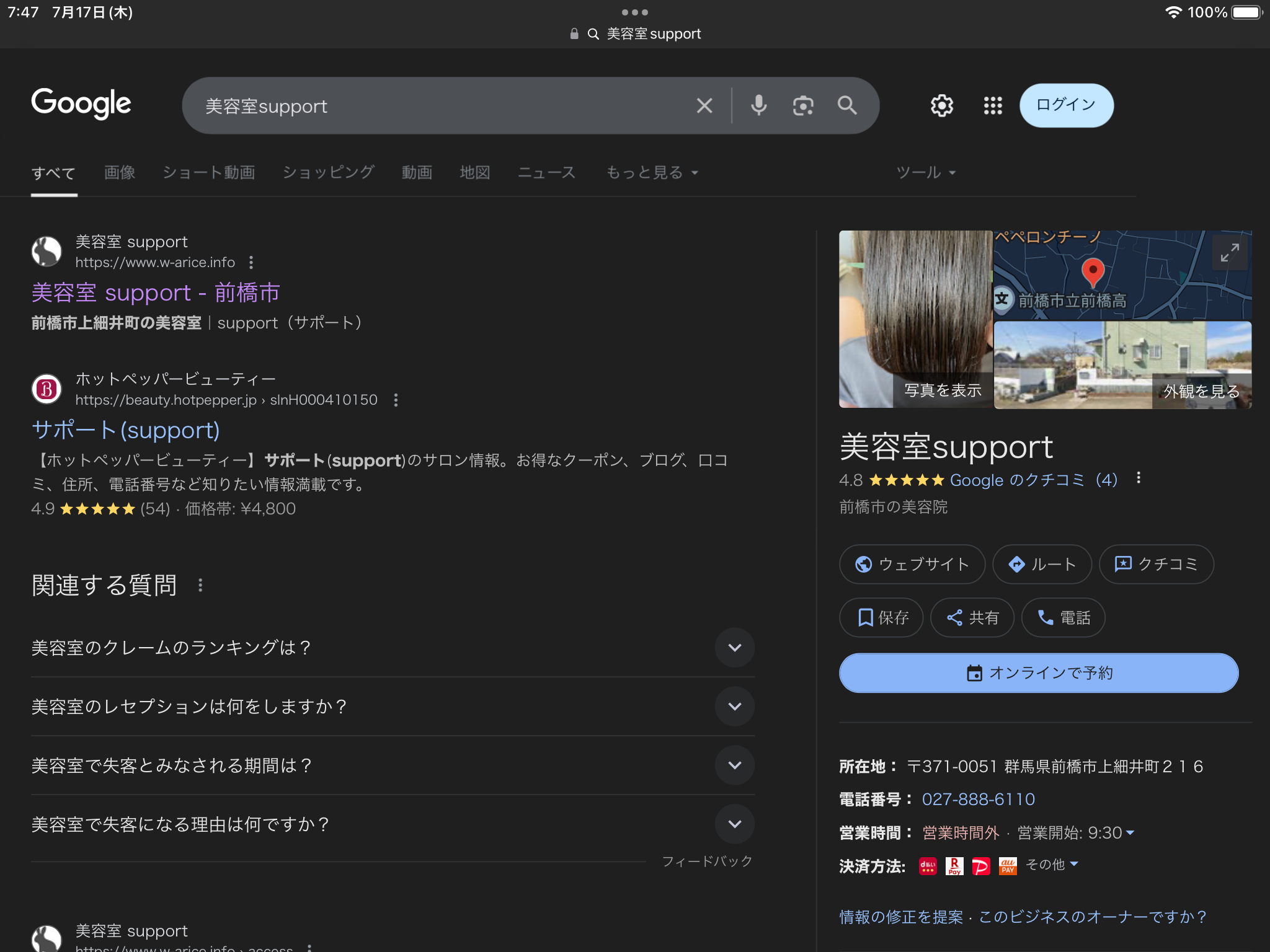Expand the map with the fullscreen arrows icon
Screen dimensions: 1270x952
click(x=1230, y=253)
